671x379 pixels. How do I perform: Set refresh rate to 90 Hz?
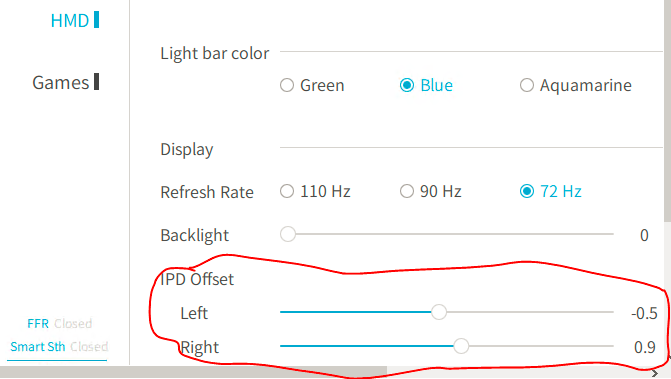coord(430,191)
